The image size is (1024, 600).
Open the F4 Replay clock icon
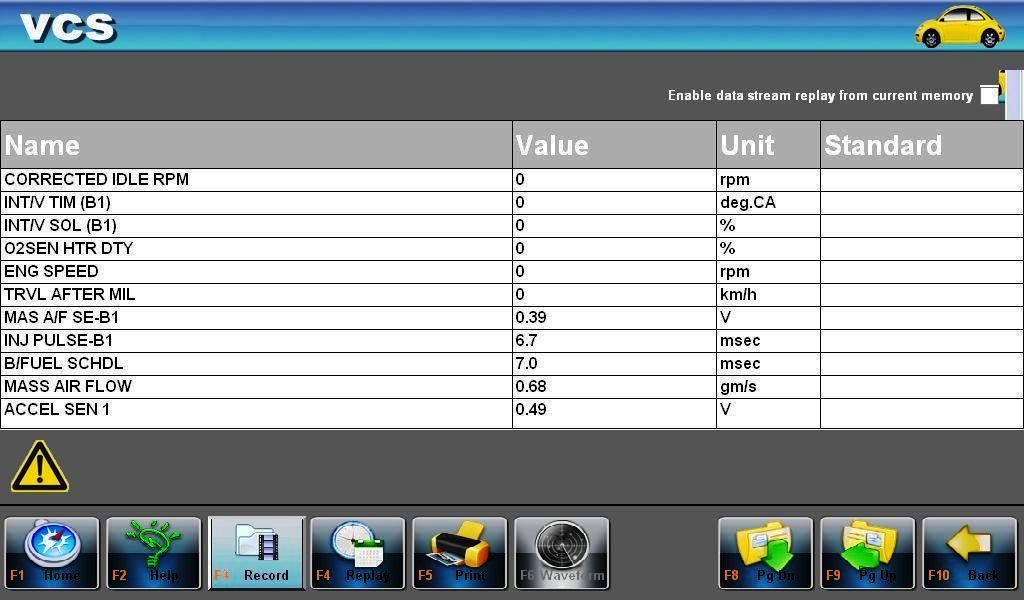coord(357,553)
